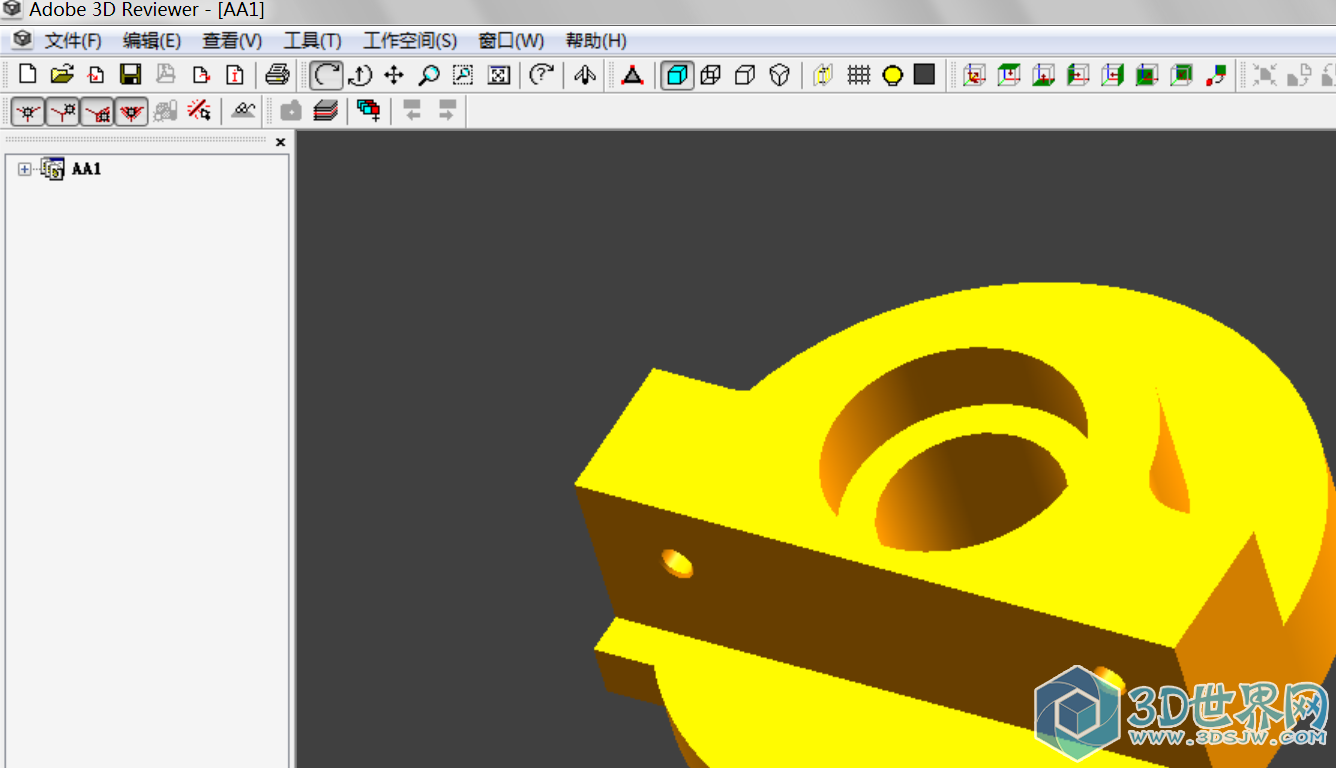Switch to hidden-line cube rendering
This screenshot has height=768, width=1336.
click(745, 75)
